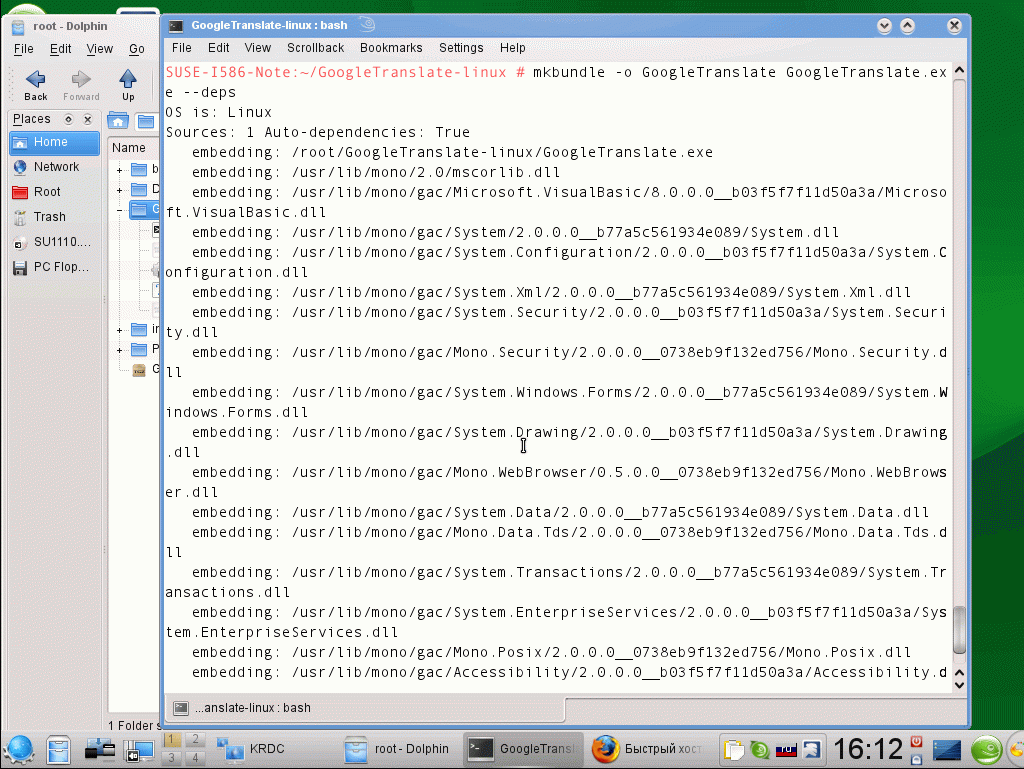Click Konsole scrollbar thumb

[959, 630]
